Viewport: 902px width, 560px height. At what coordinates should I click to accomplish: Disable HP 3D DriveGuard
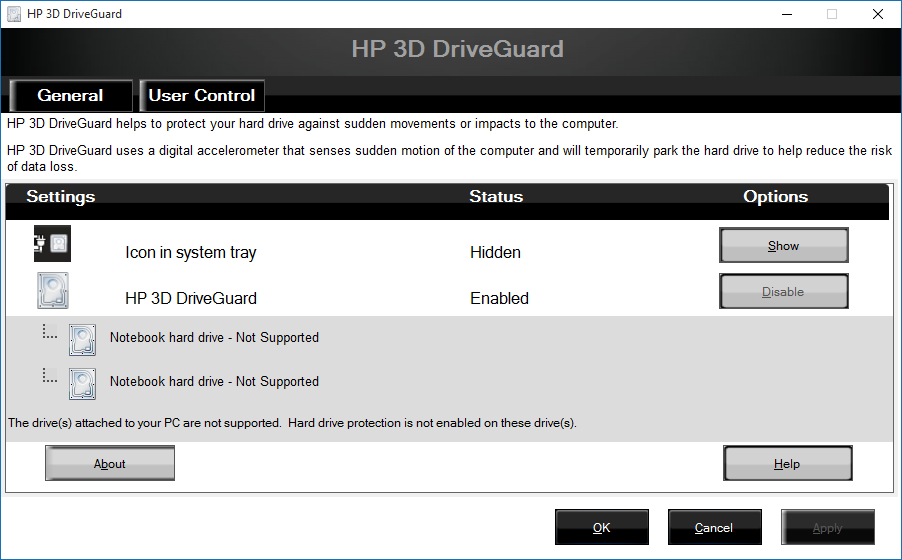(x=783, y=292)
